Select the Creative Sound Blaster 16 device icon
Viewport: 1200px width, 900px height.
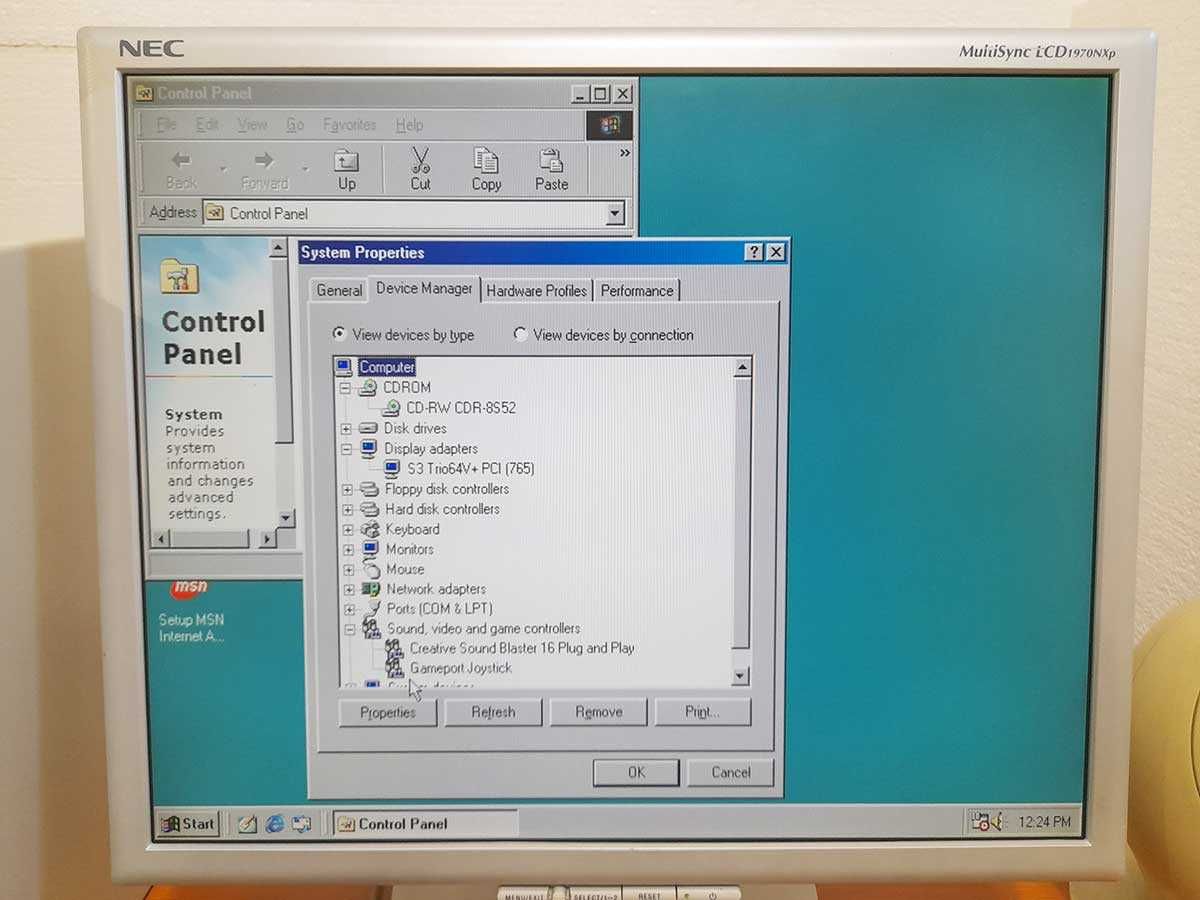coord(394,648)
